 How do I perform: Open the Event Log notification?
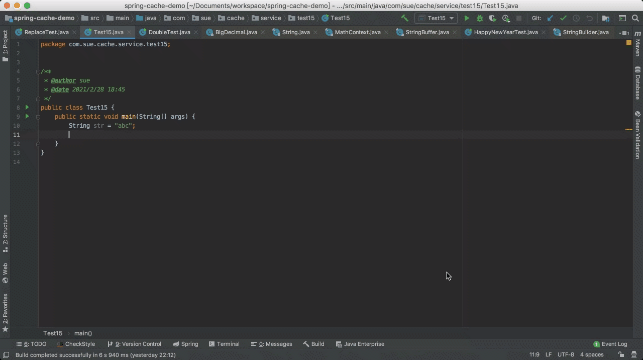610,344
